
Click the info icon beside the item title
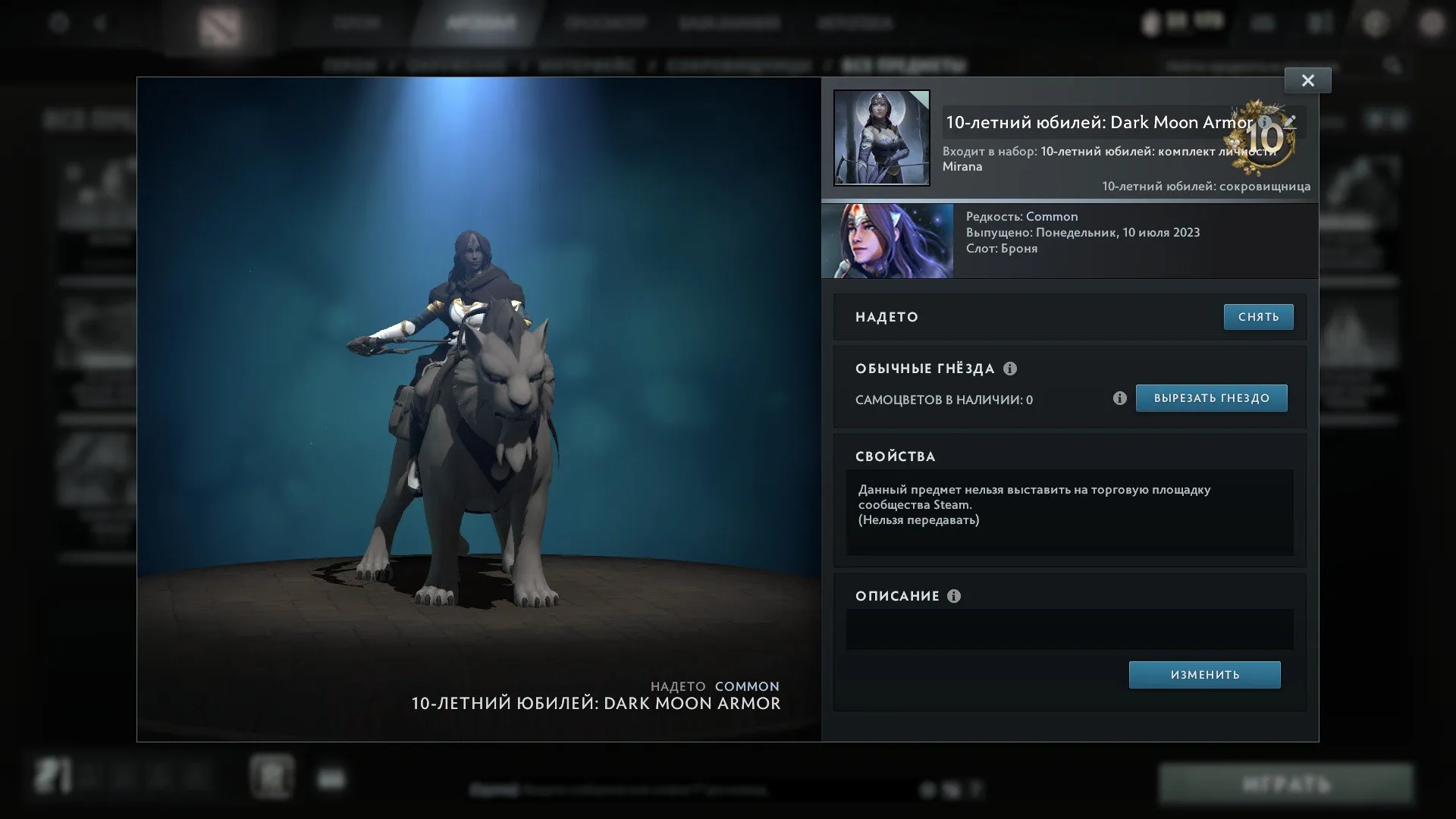pyautogui.click(x=1264, y=121)
